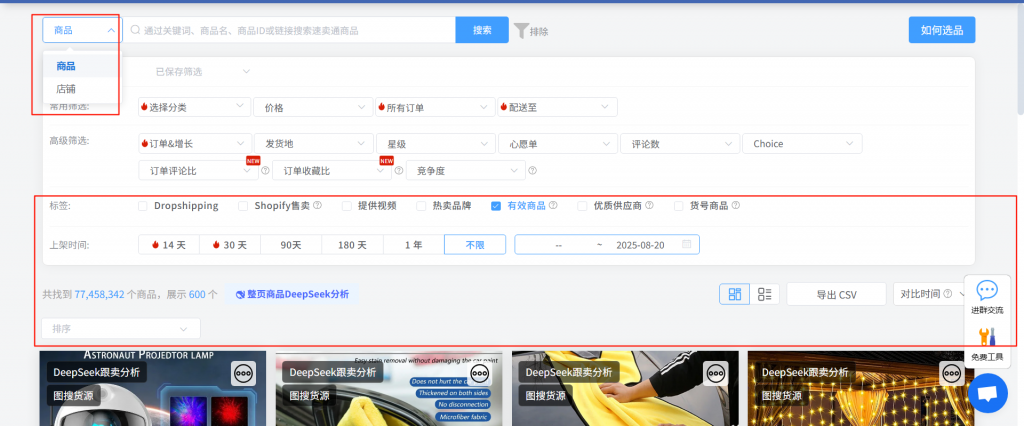Open the 已保存筛选 dropdown

[202, 71]
